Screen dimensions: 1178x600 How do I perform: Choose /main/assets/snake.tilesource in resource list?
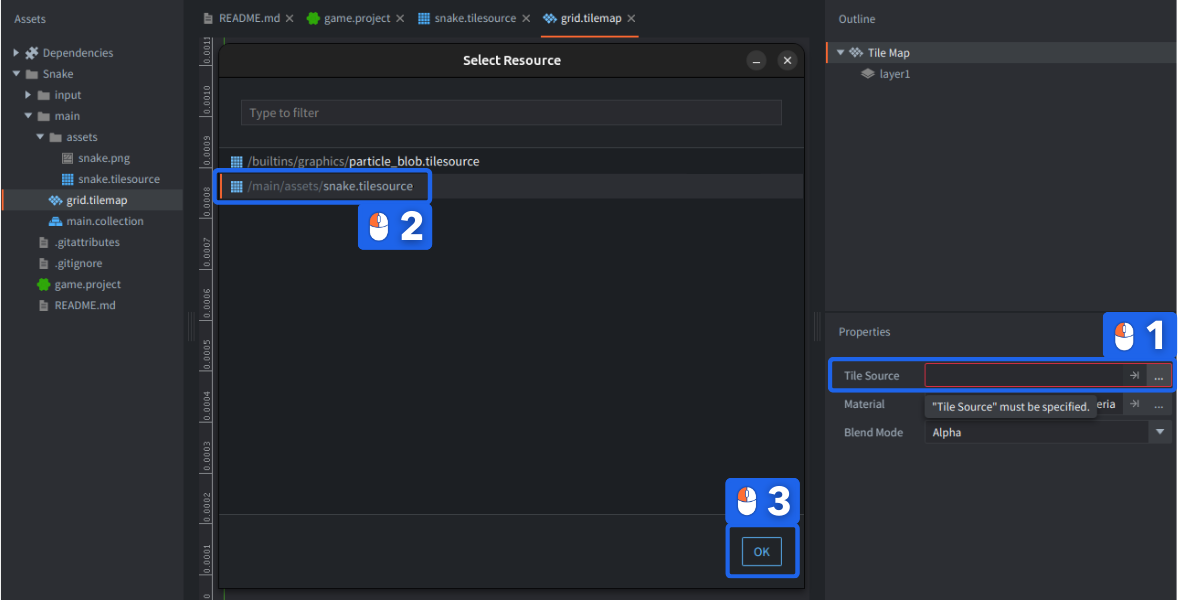point(330,186)
